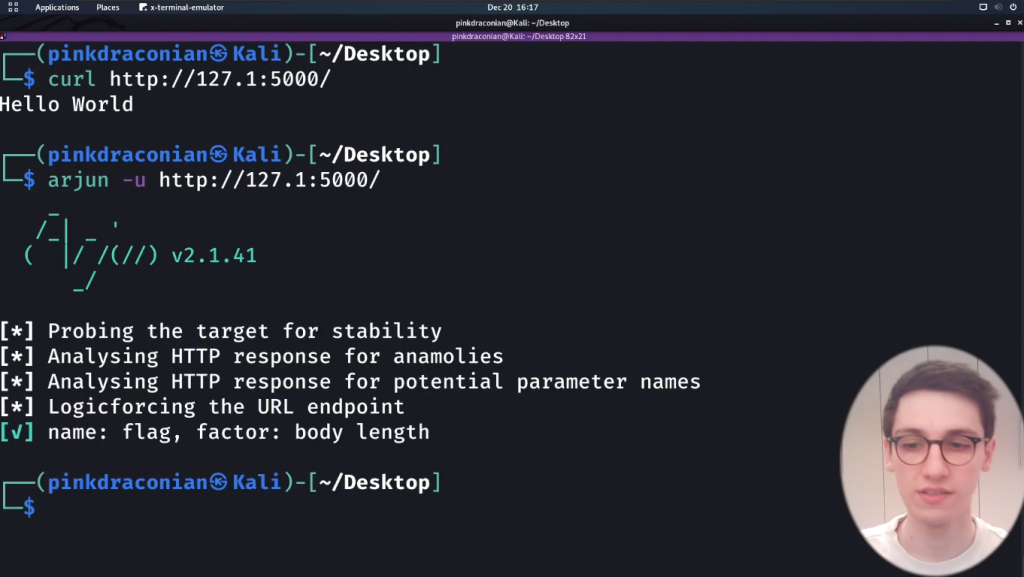Click the terminal icon beside x-terminal-emulator
Viewport: 1024px width, 577px height.
click(x=143, y=7)
